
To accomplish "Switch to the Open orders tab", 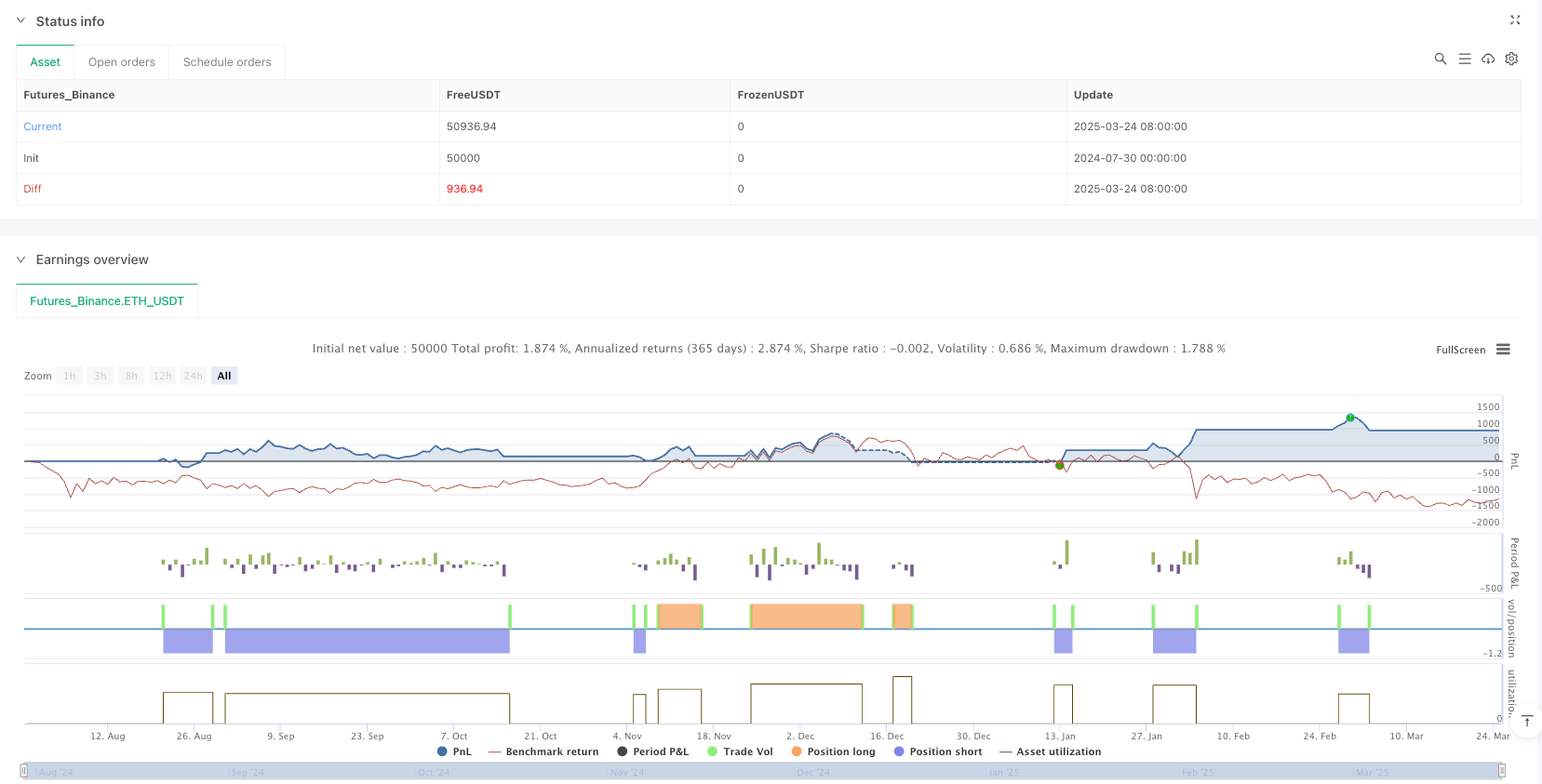I will tap(122, 62).
